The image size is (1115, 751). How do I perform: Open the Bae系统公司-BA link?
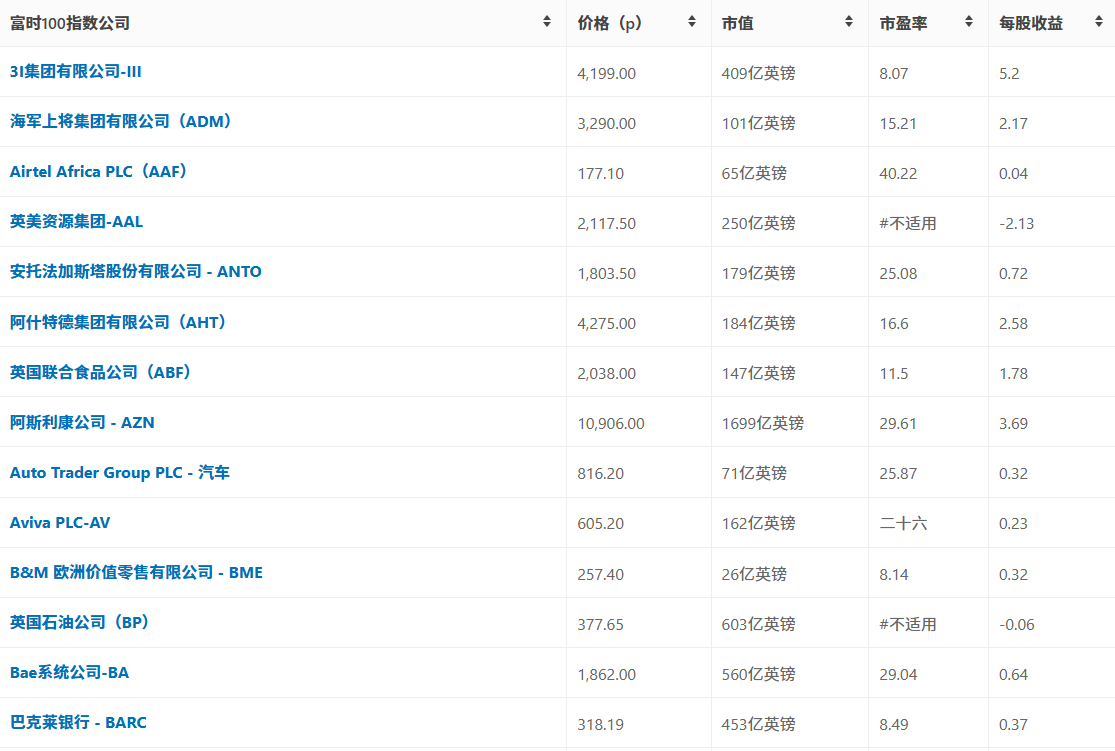[70, 673]
